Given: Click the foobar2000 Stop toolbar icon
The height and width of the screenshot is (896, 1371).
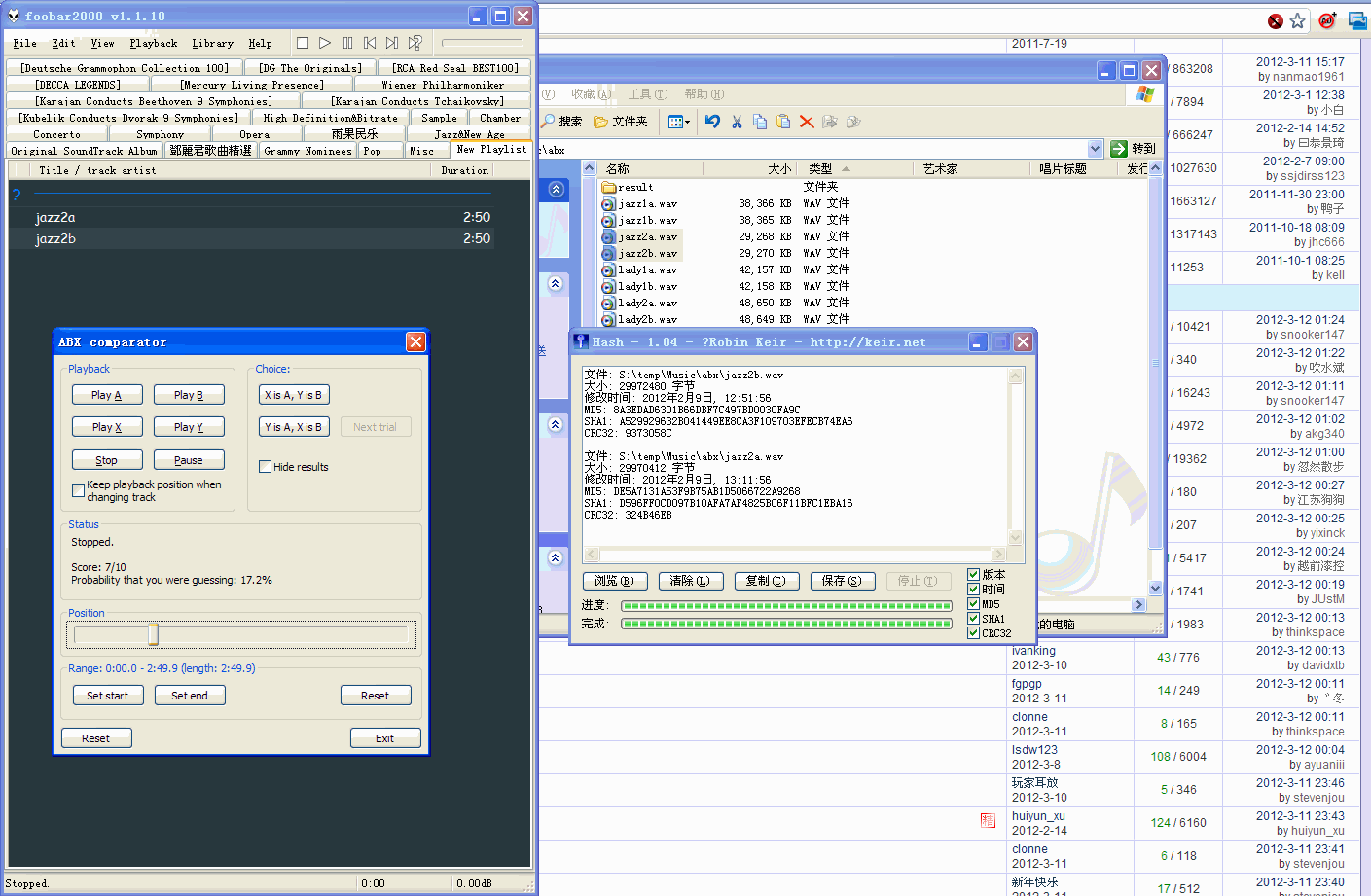Looking at the screenshot, I should click(303, 43).
